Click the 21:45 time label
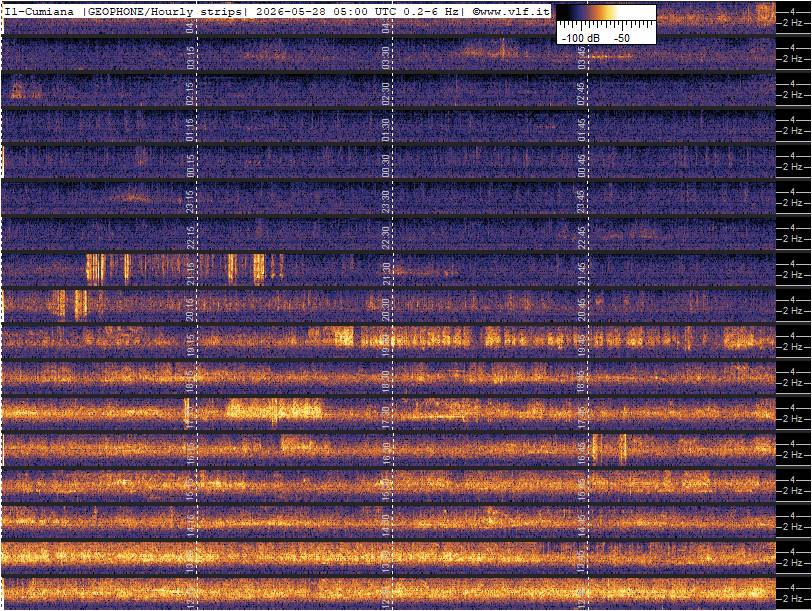This screenshot has width=812, height=611. point(581,274)
